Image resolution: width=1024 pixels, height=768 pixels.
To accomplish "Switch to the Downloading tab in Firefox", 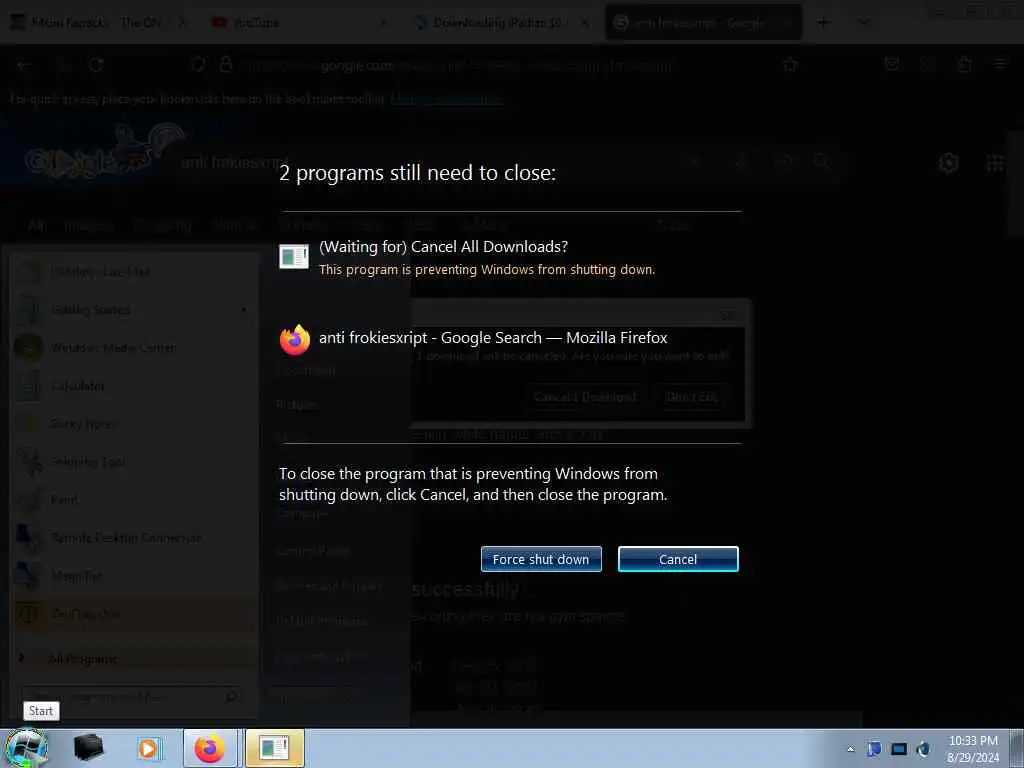I will (502, 22).
